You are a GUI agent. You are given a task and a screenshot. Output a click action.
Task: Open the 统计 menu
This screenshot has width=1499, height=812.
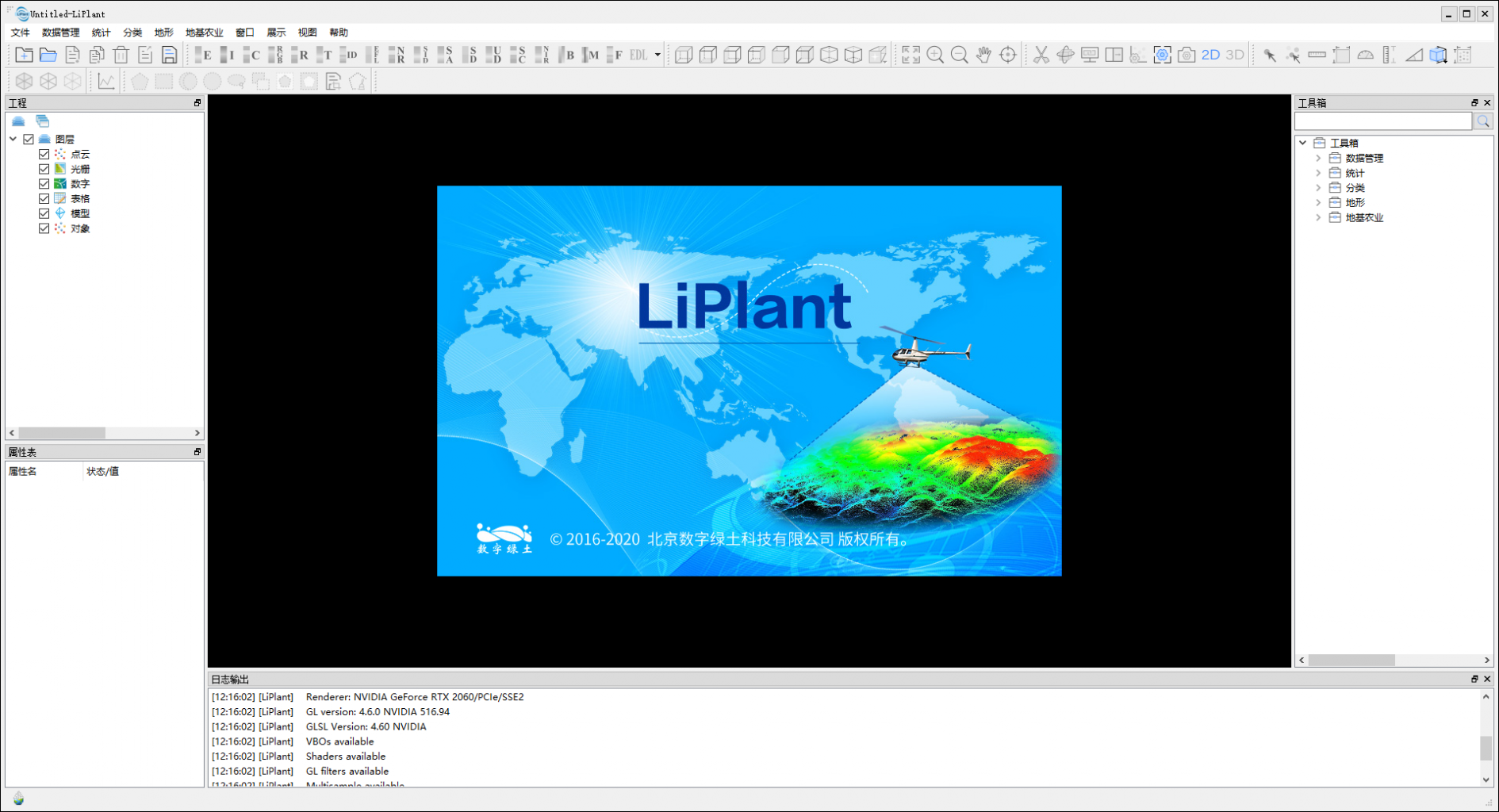pos(101,33)
